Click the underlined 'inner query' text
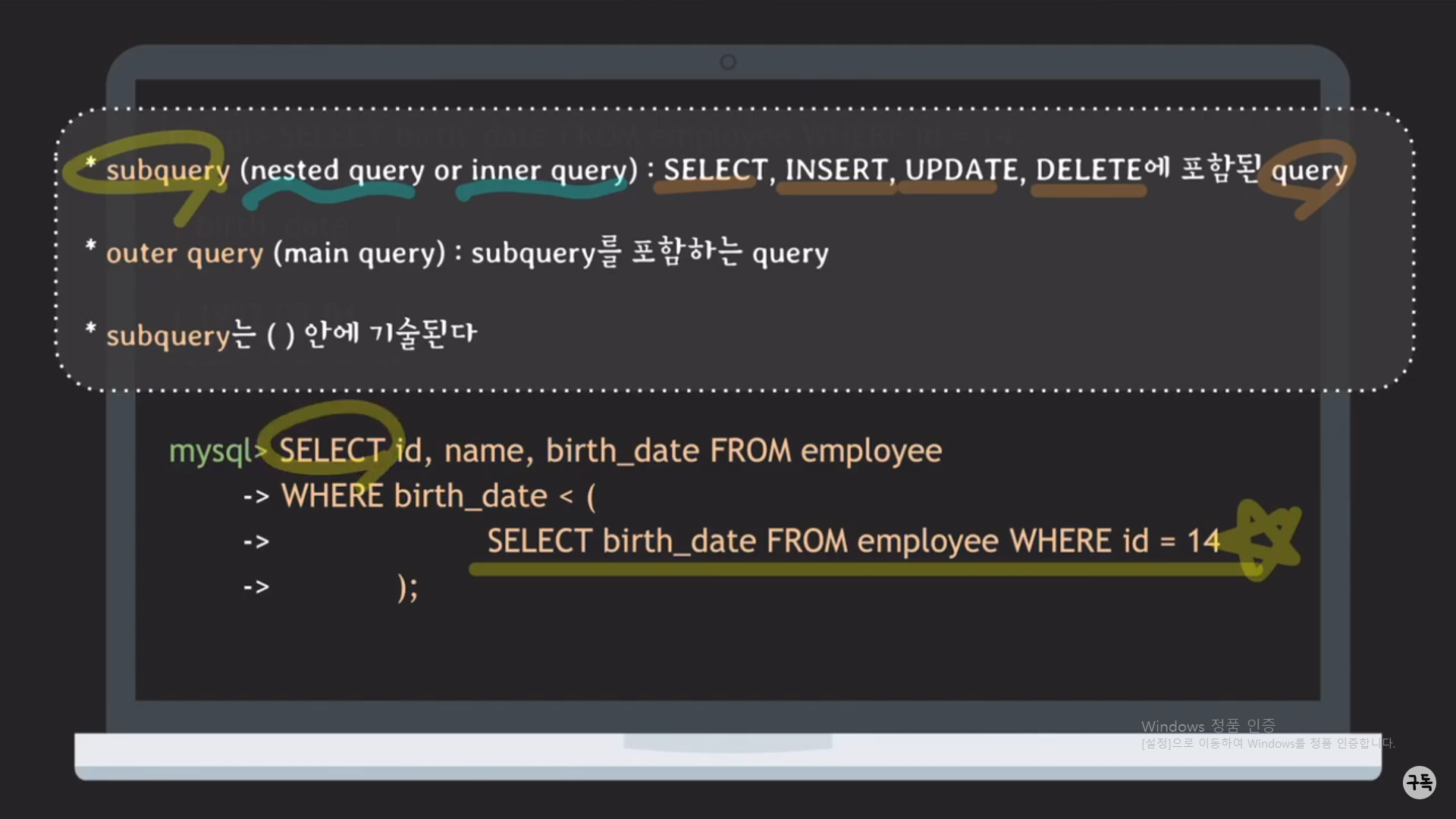1456x819 pixels. pyautogui.click(x=549, y=170)
